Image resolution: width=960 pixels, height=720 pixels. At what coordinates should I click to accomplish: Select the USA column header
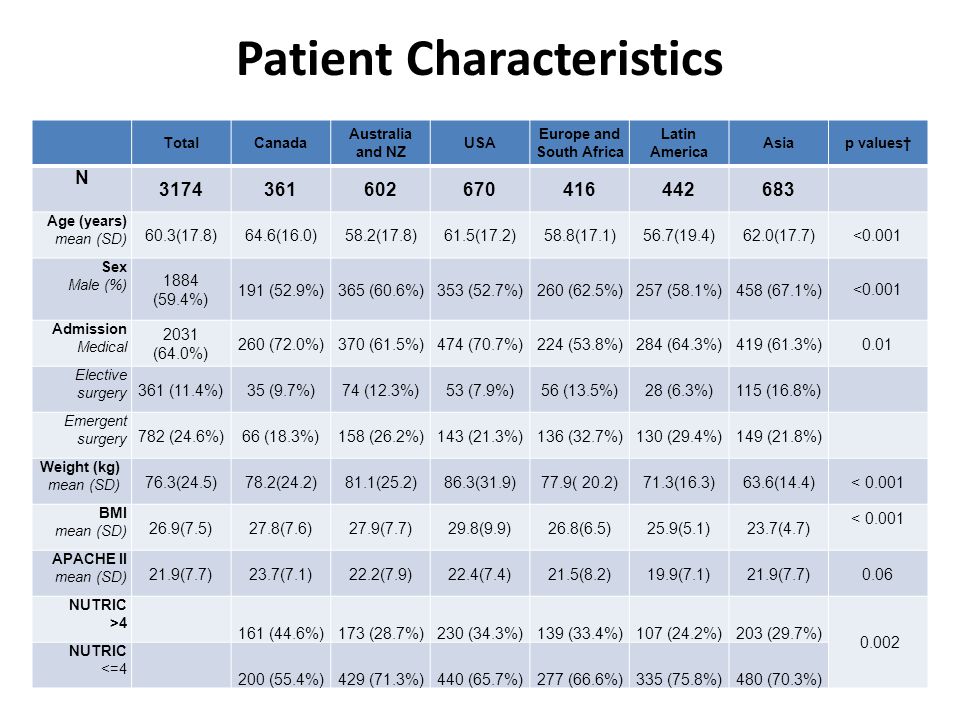click(479, 143)
